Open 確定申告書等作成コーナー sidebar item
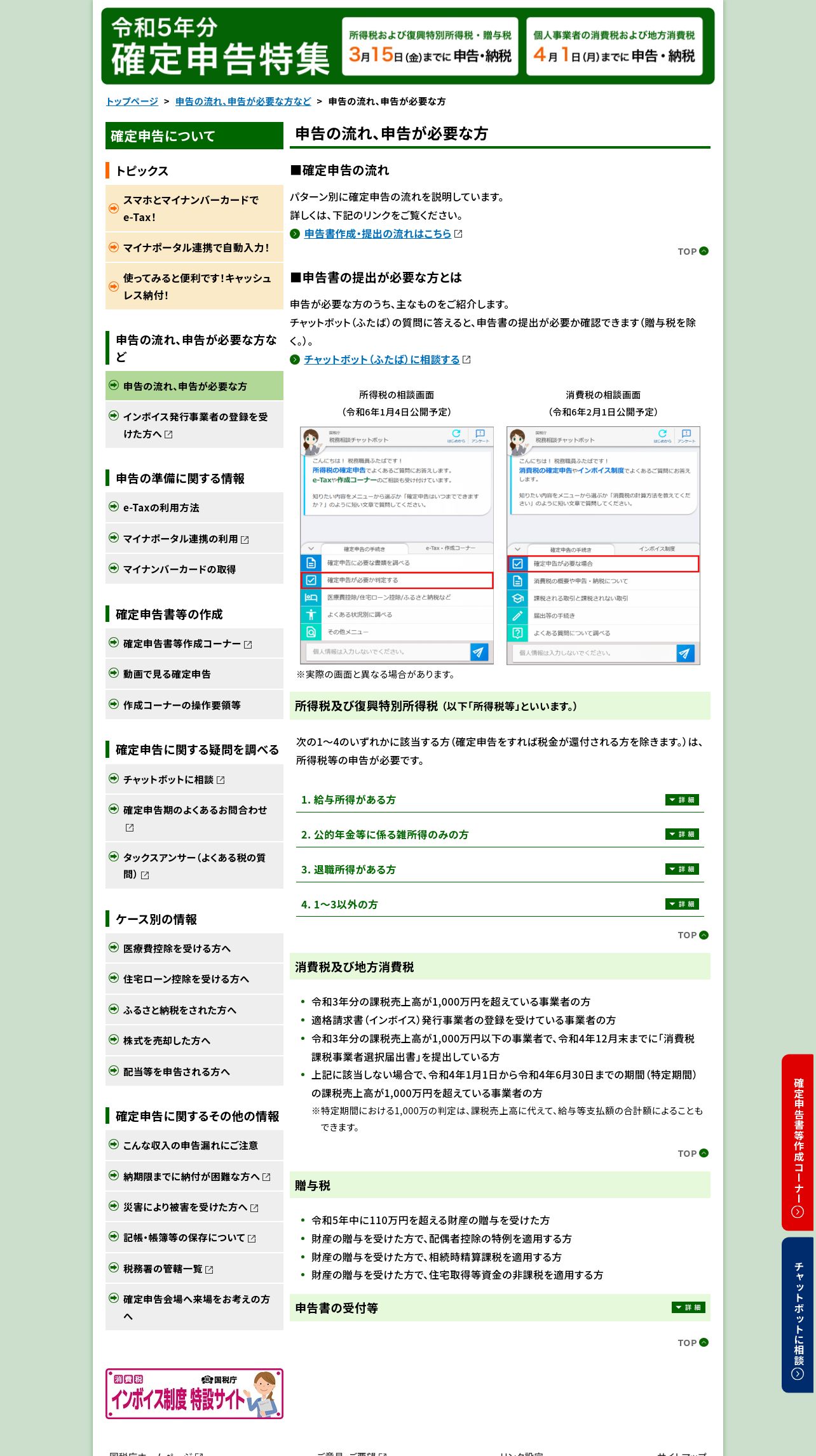 point(194,644)
